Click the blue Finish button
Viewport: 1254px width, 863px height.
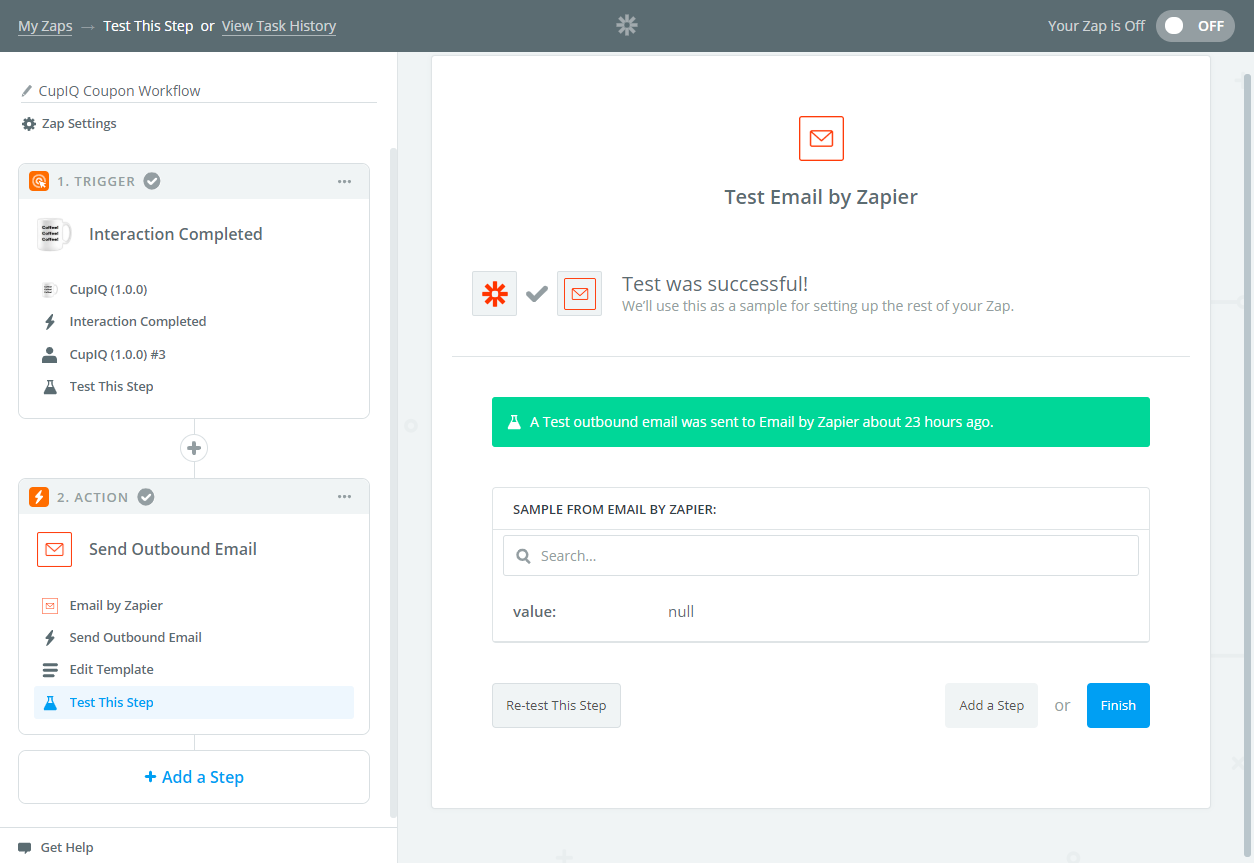(1118, 705)
